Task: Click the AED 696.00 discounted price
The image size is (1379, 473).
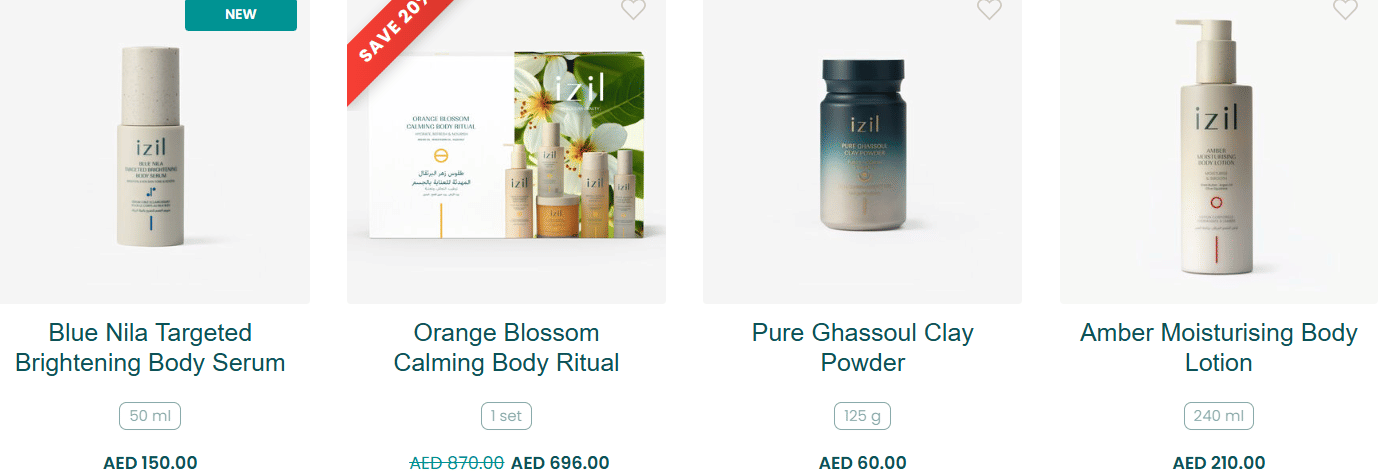Action: pyautogui.click(x=560, y=463)
